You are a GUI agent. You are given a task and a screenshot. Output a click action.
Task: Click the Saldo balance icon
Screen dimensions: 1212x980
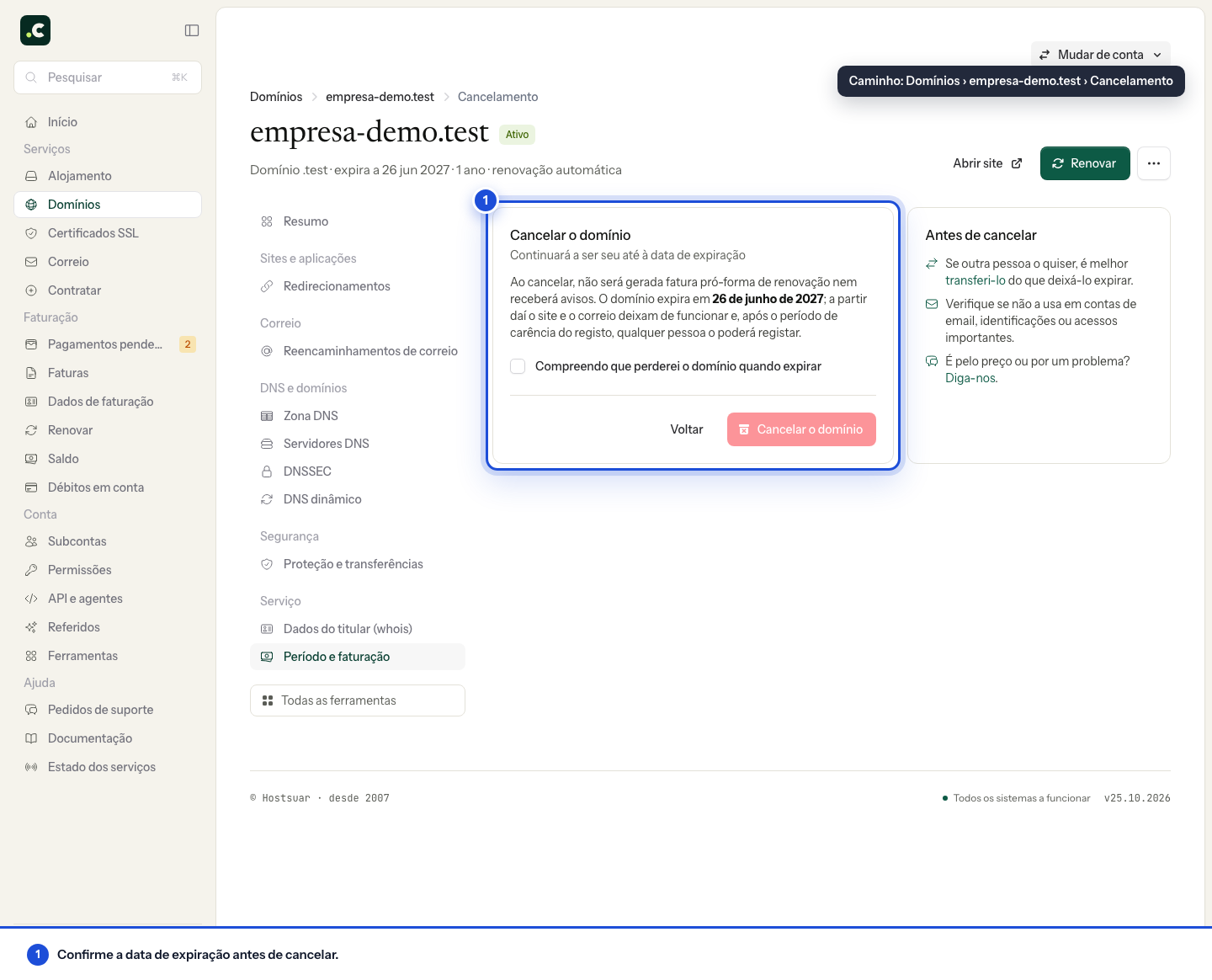click(31, 459)
